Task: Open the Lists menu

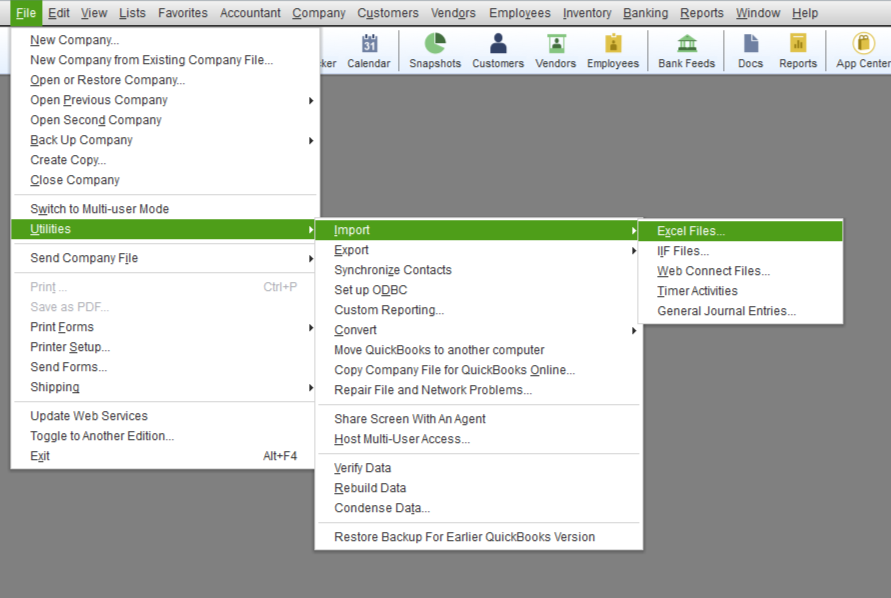Action: [x=132, y=13]
